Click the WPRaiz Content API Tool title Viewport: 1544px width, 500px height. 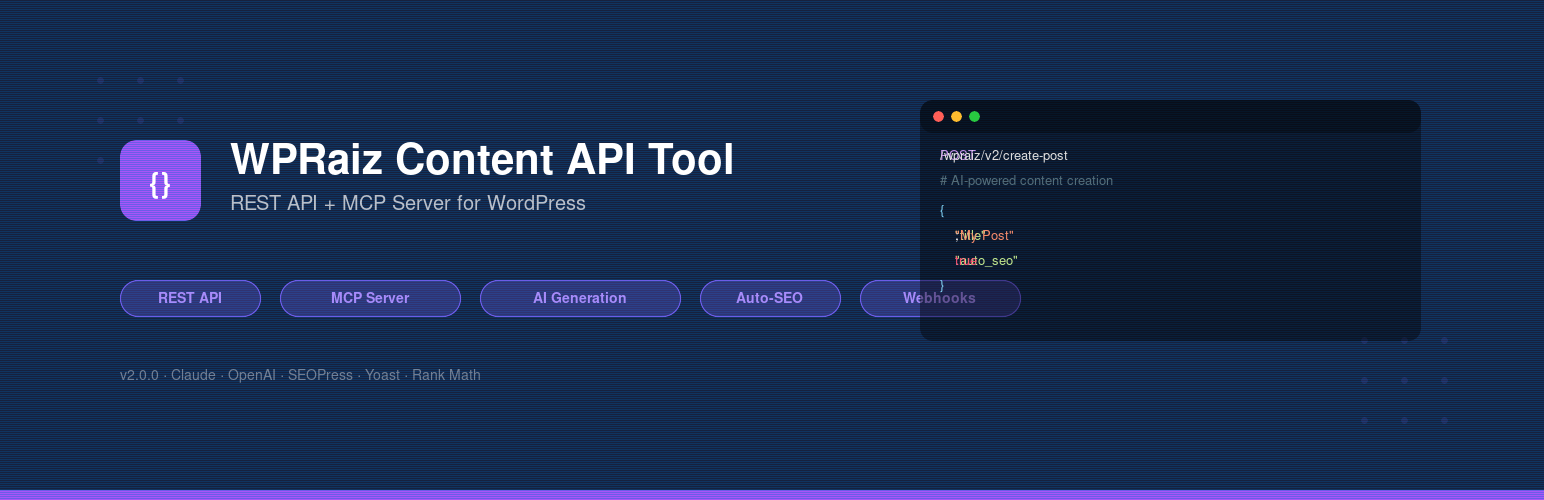click(x=482, y=160)
